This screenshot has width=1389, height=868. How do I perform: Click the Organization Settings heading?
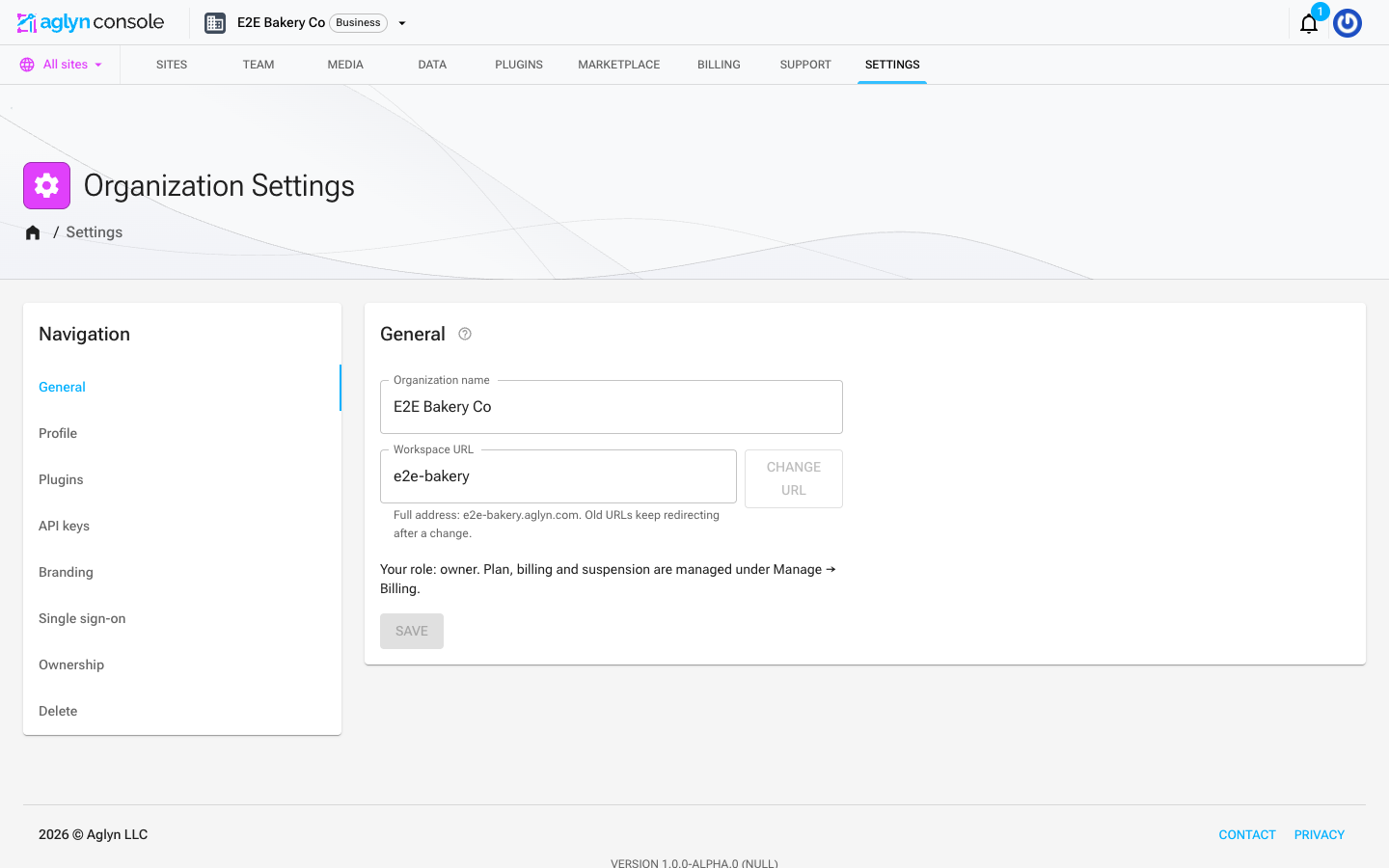click(219, 185)
